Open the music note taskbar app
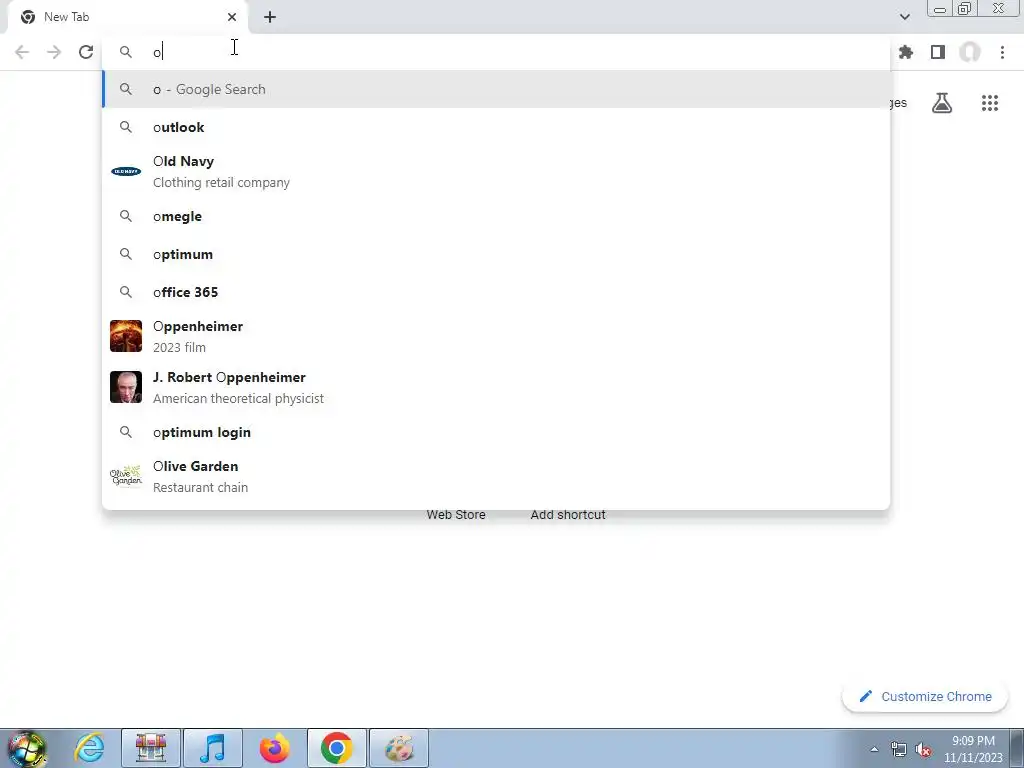Viewport: 1024px width, 768px height. [213, 748]
